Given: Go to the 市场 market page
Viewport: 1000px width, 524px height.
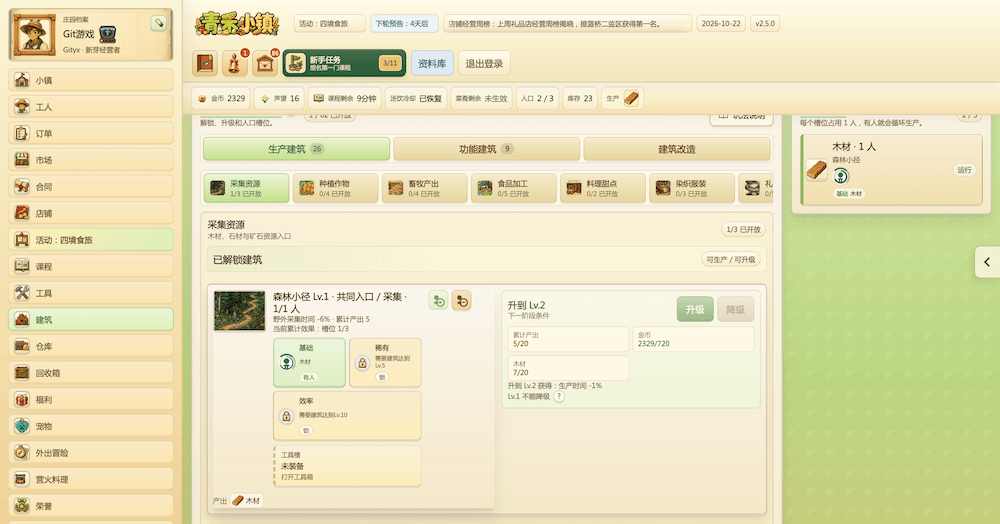Looking at the screenshot, I should point(91,160).
